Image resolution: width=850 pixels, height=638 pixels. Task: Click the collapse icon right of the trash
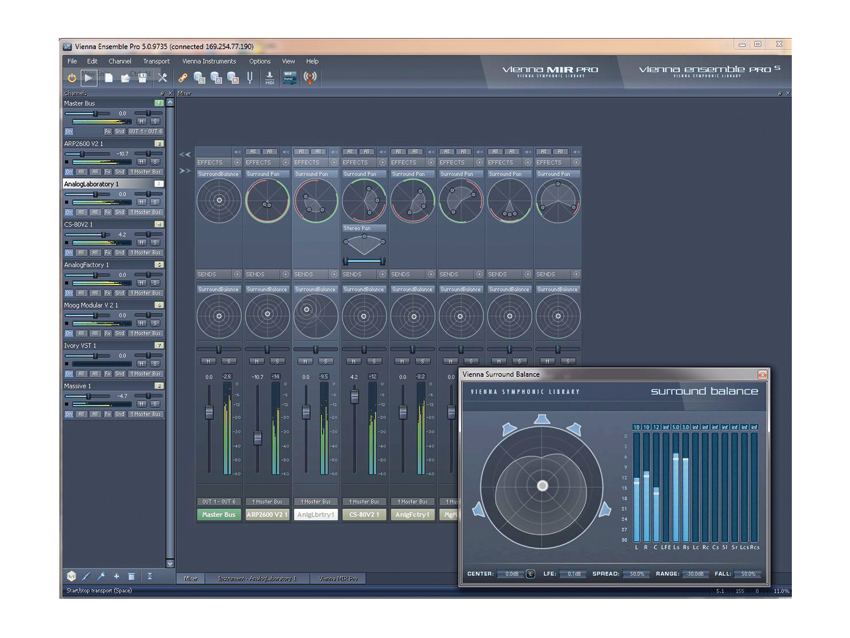pyautogui.click(x=150, y=576)
